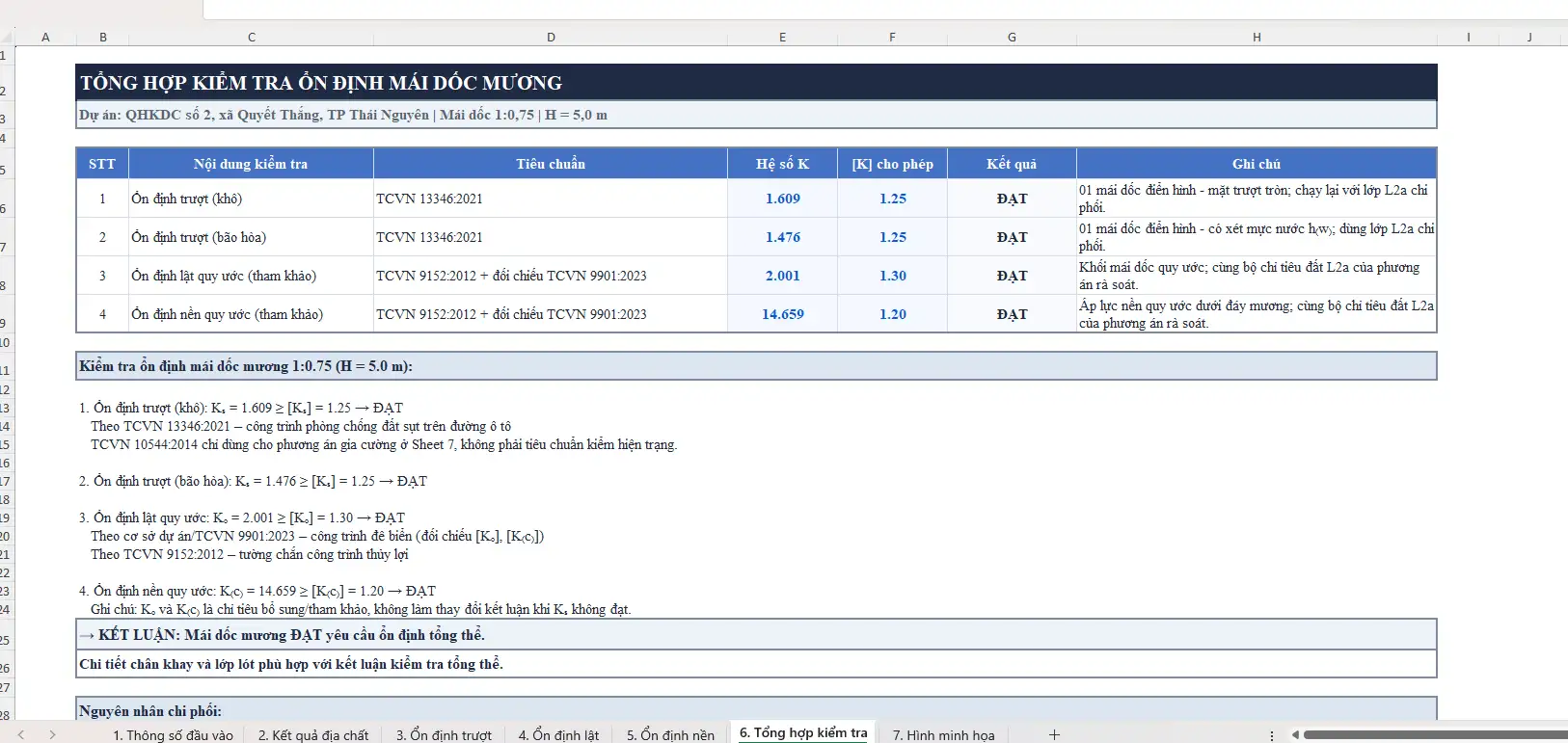1568x743 pixels.
Task: Select column G header
Action: point(1012,38)
